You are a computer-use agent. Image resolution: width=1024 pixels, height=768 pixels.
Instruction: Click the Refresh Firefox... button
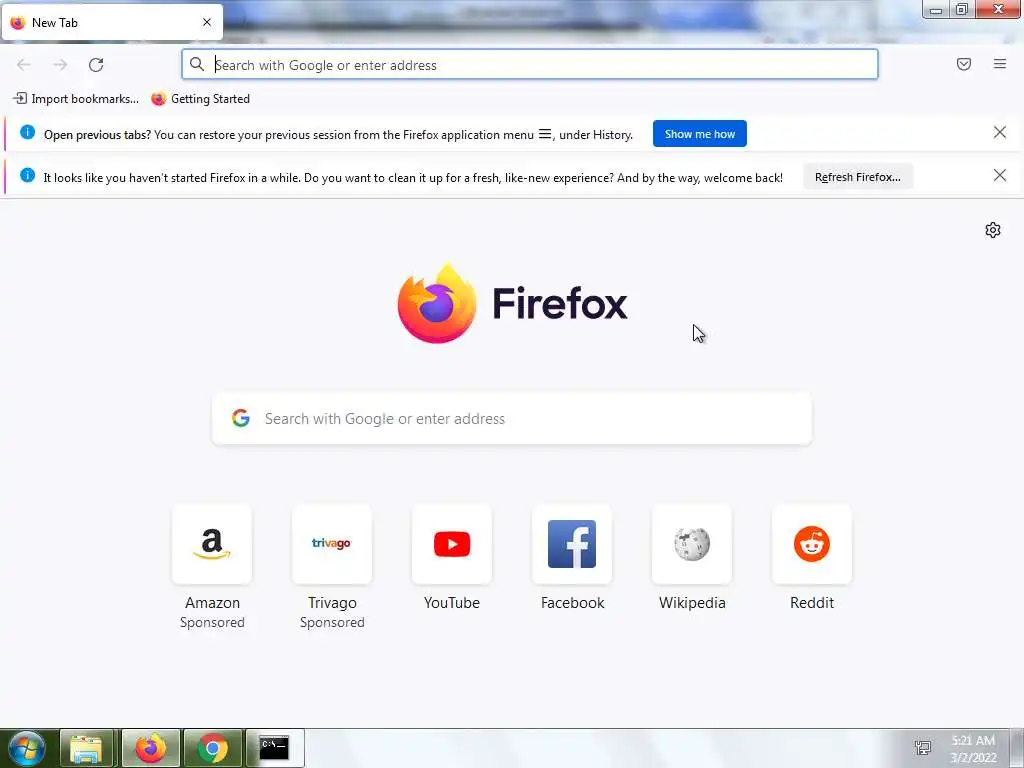click(857, 177)
